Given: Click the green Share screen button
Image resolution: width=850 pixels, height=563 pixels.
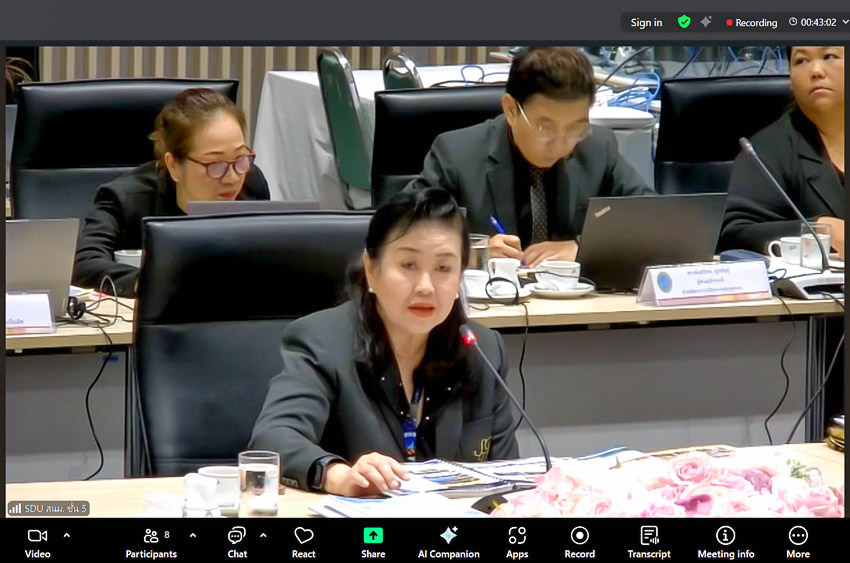Looking at the screenshot, I should [373, 541].
